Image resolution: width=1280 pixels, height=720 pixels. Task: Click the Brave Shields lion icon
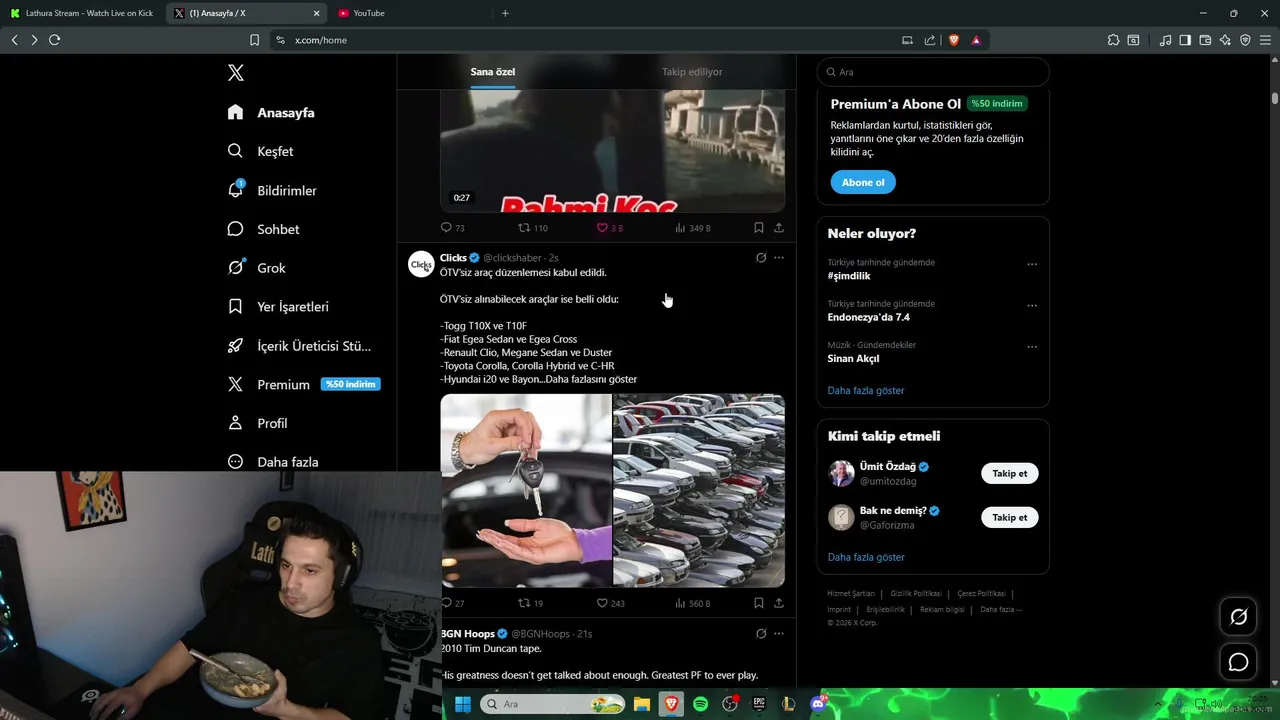pyautogui.click(x=954, y=40)
